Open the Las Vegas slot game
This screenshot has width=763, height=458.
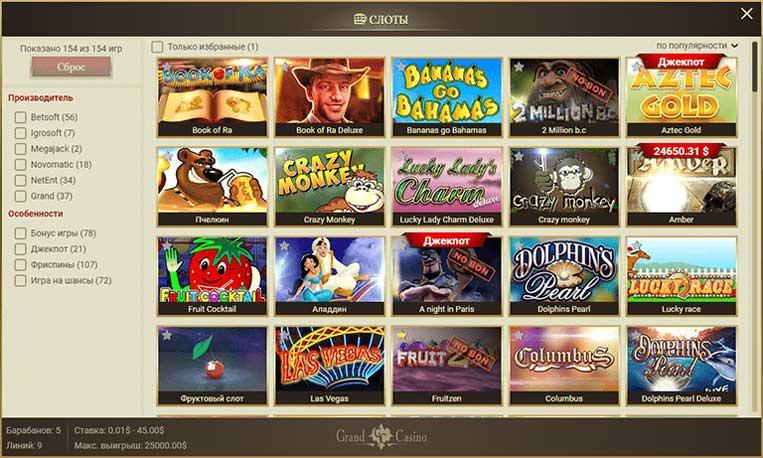(329, 366)
